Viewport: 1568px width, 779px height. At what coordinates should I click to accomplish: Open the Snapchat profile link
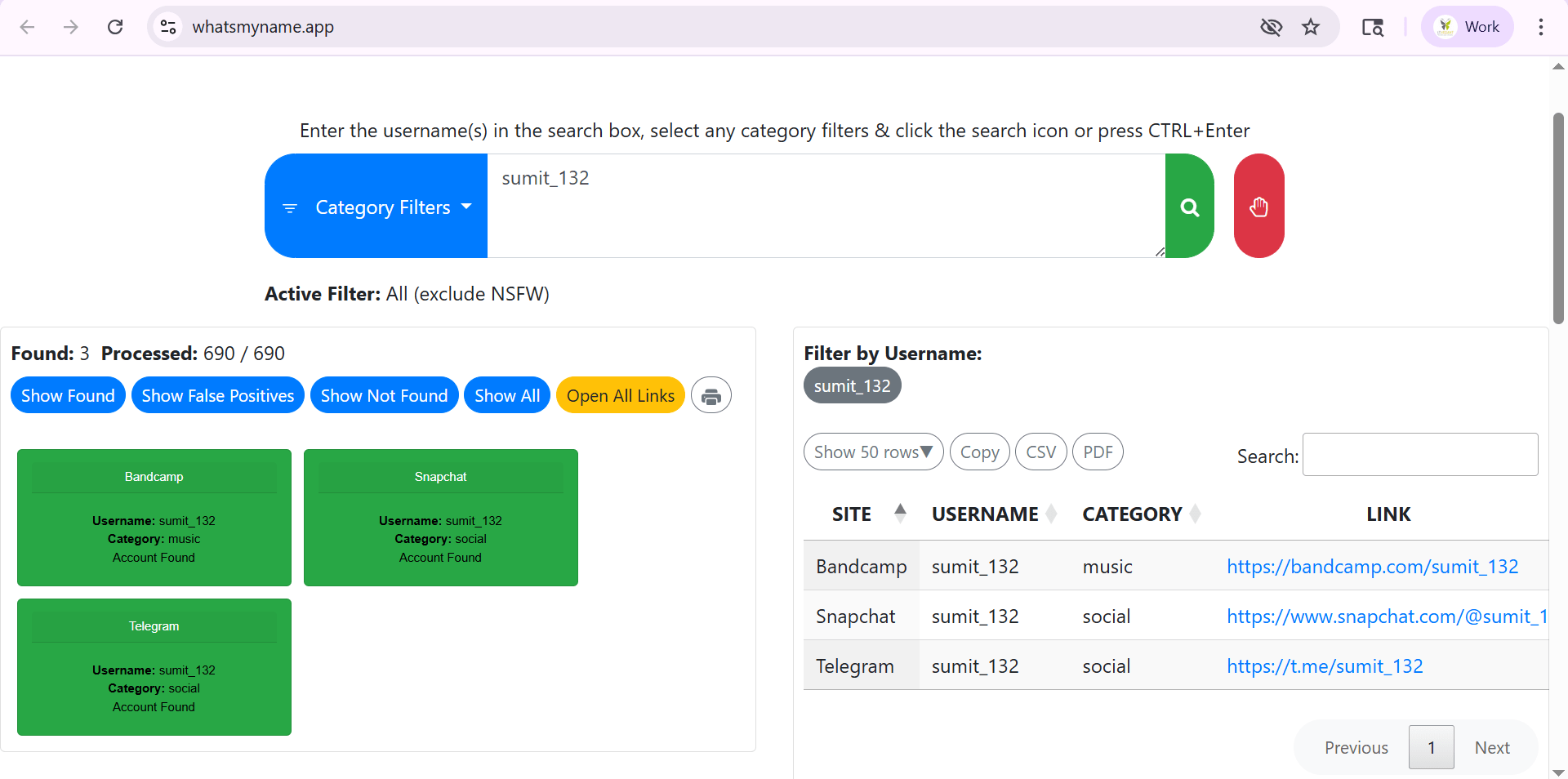(1387, 617)
